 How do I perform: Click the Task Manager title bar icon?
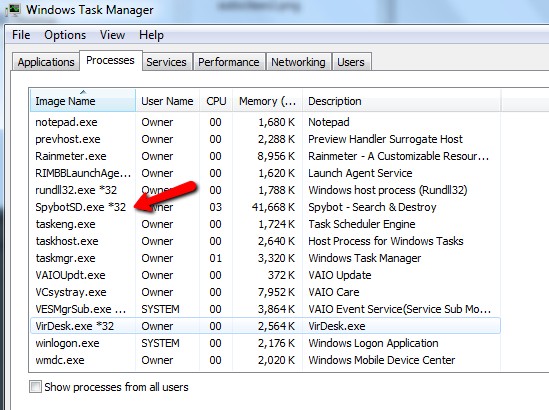pyautogui.click(x=13, y=9)
